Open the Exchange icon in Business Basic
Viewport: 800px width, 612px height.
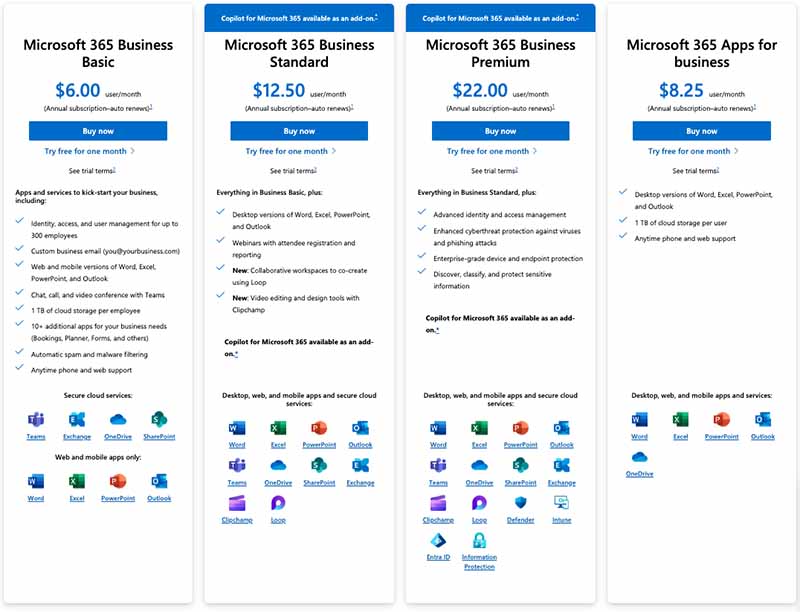pyautogui.click(x=77, y=420)
